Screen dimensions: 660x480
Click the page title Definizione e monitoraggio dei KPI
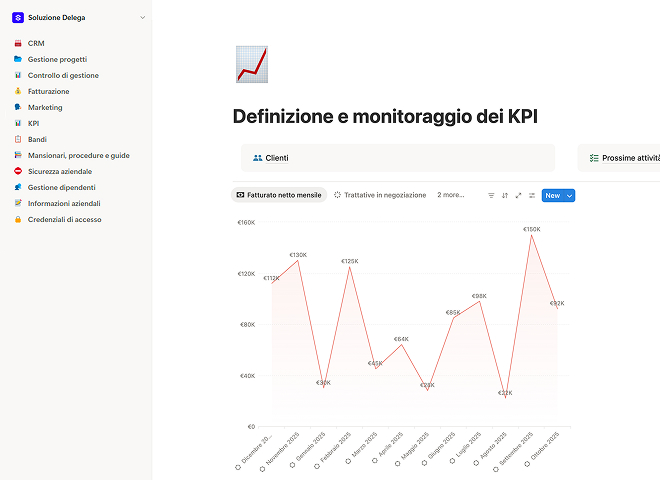[x=385, y=117]
